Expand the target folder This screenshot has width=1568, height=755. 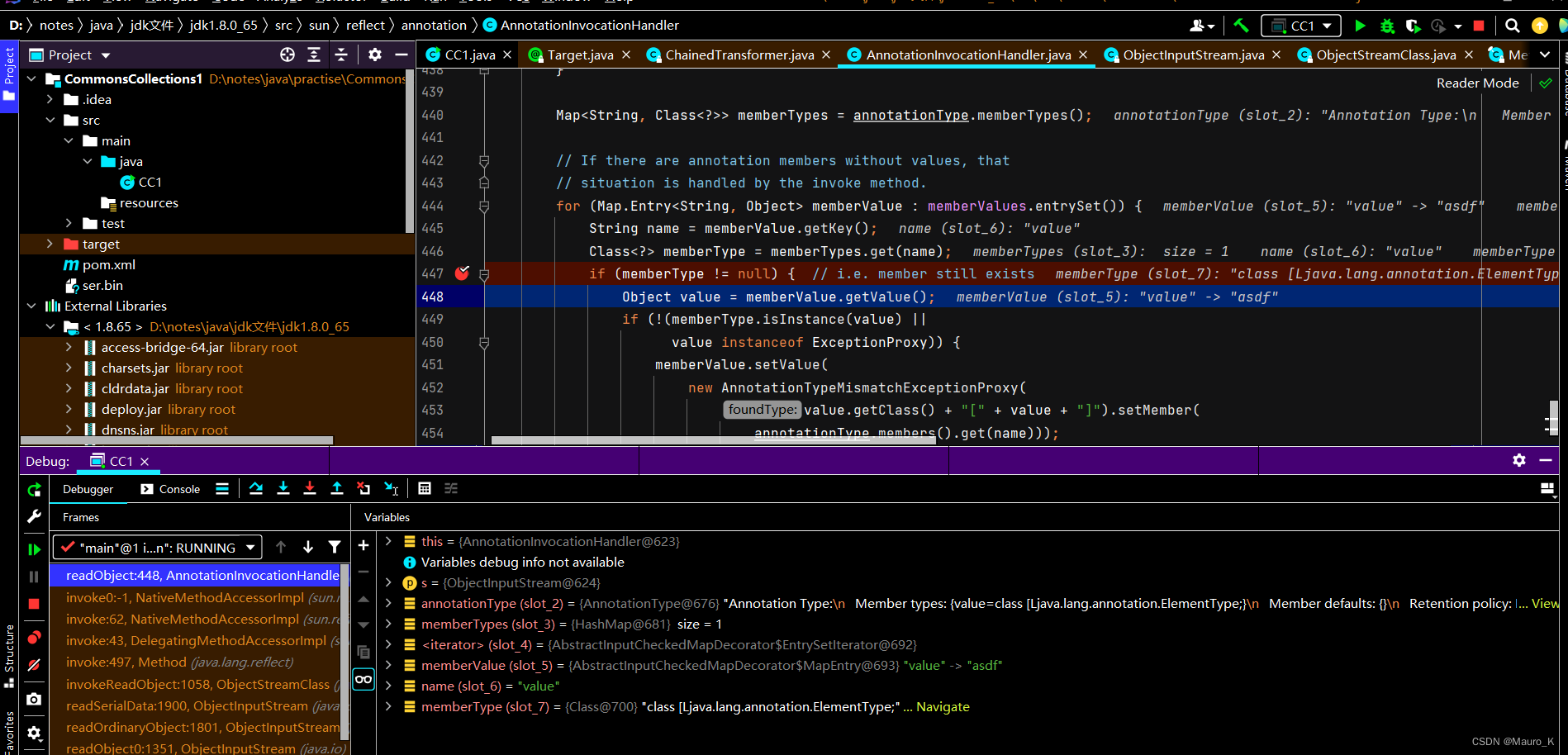pos(50,244)
